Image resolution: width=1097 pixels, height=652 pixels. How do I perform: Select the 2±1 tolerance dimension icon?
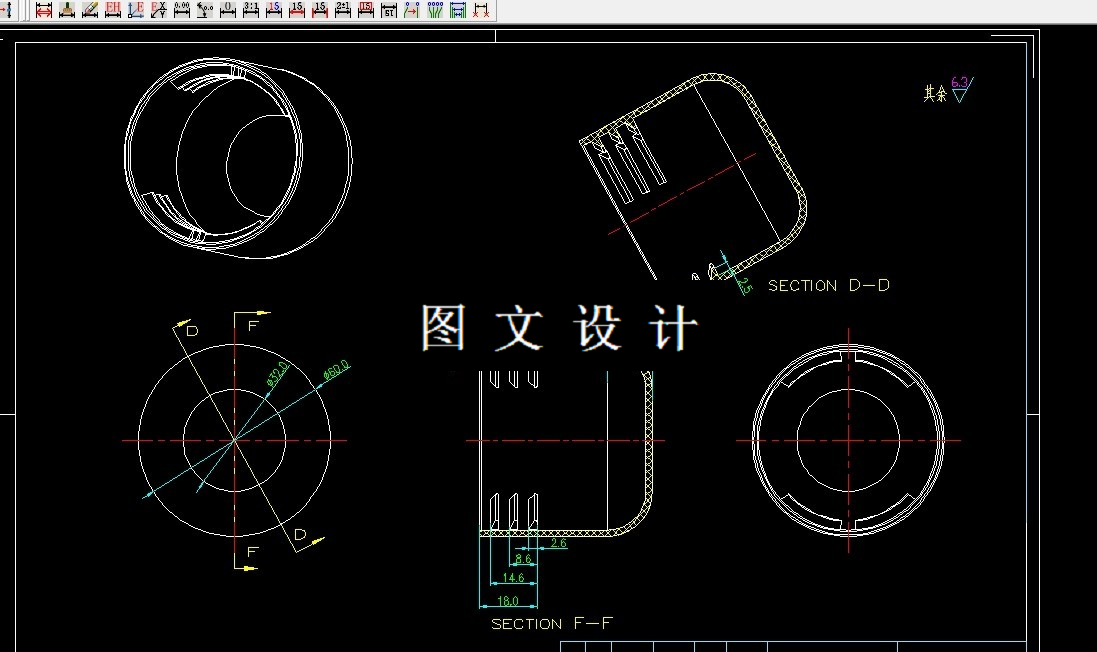[x=343, y=10]
